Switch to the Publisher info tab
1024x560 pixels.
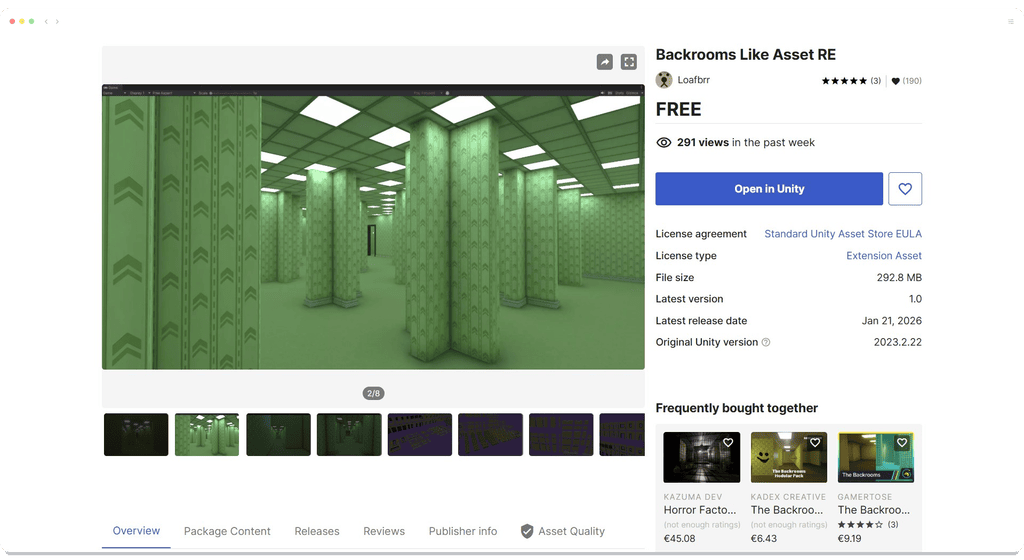[463, 531]
